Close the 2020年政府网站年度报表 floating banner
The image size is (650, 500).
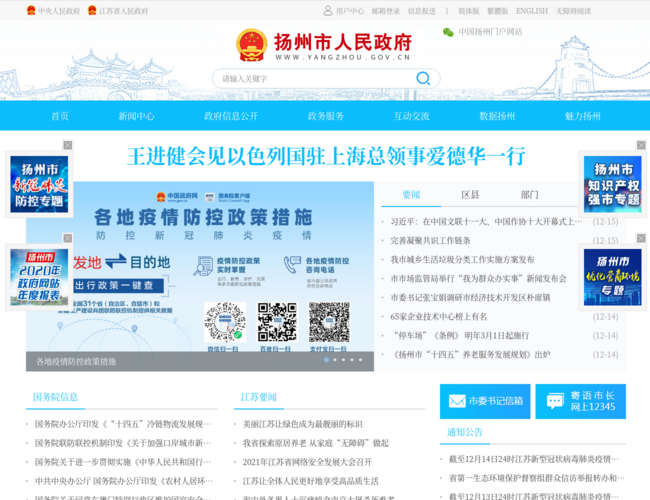click(x=68, y=238)
